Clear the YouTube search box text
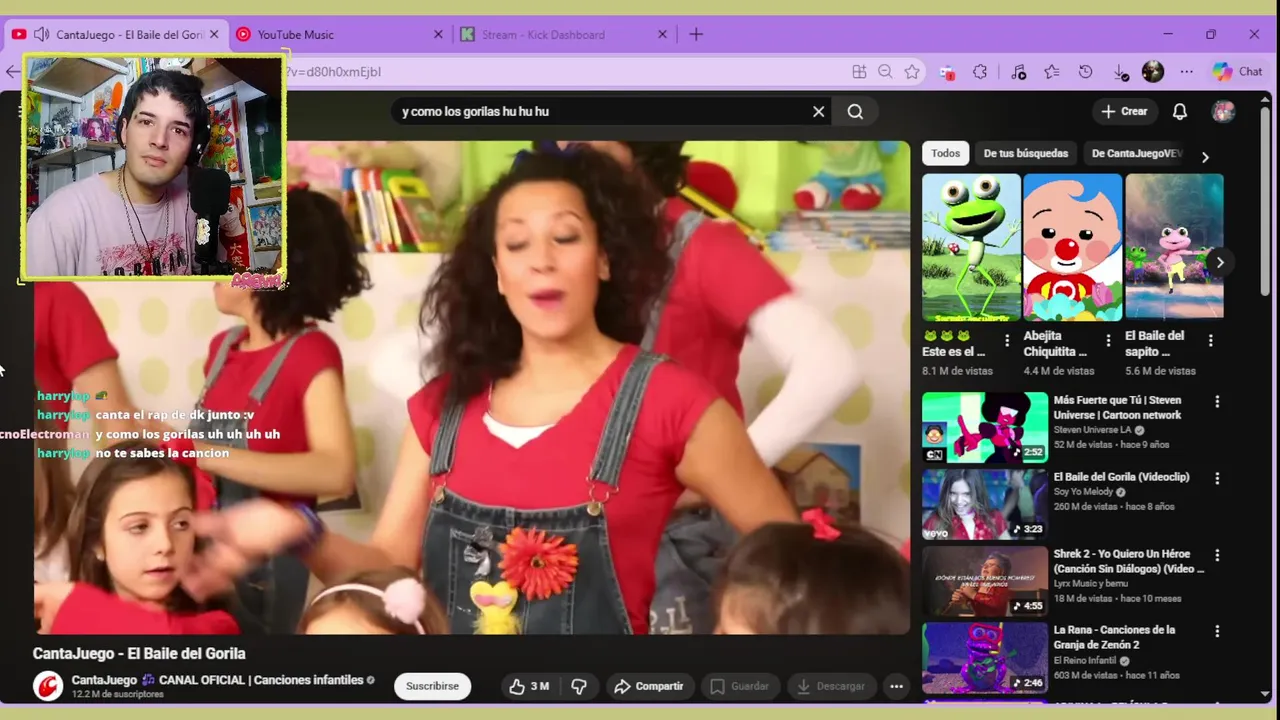Image resolution: width=1280 pixels, height=720 pixels. click(819, 111)
